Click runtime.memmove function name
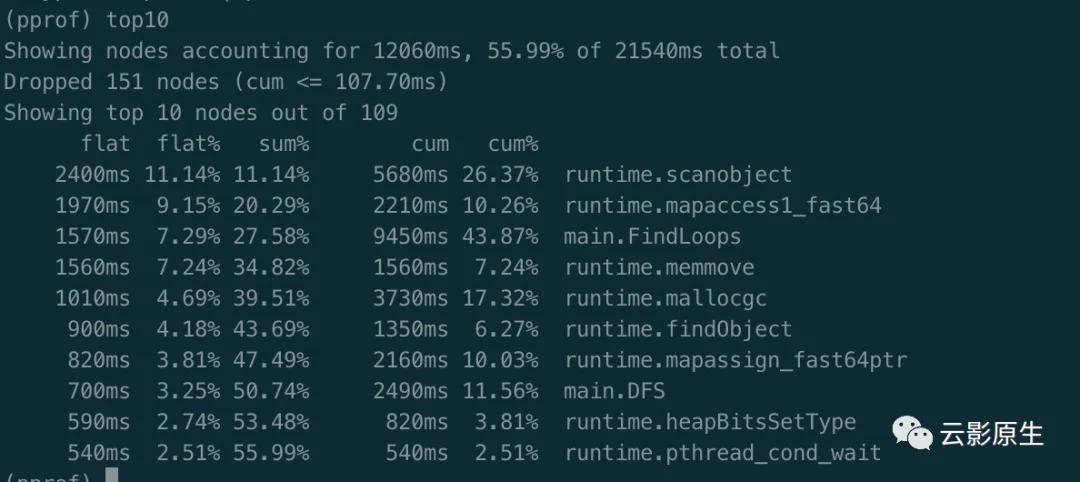 click(x=659, y=268)
